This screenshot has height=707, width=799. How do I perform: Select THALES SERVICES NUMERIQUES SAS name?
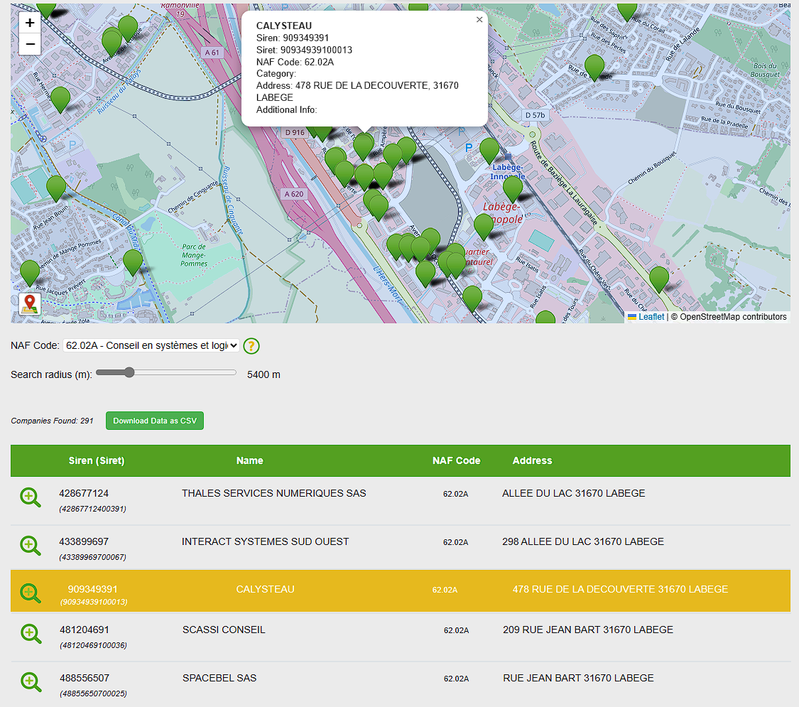[x=274, y=493]
